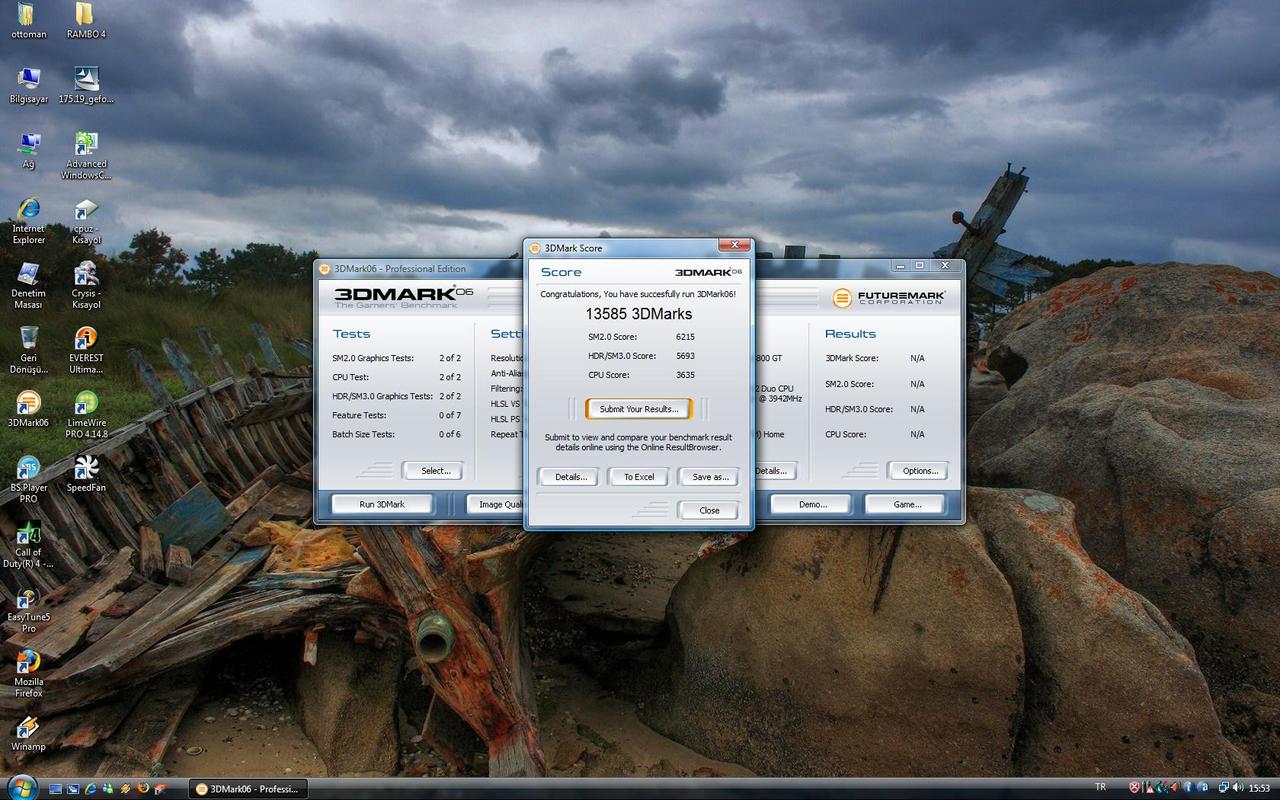Activate 3DMark06 taskbar button
Screen dimensions: 1280x800
247,789
